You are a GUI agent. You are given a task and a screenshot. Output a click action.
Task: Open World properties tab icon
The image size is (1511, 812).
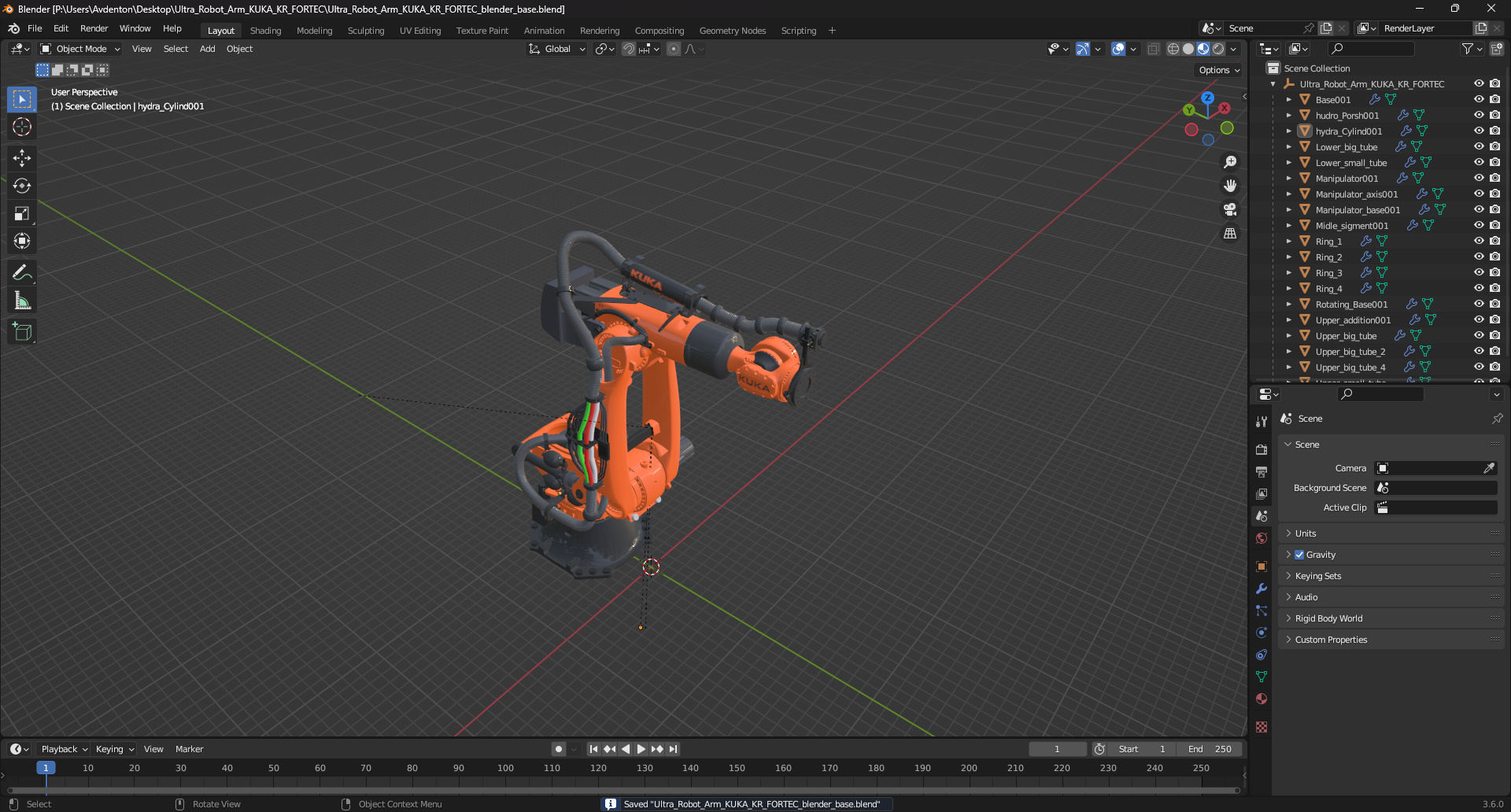[1262, 538]
